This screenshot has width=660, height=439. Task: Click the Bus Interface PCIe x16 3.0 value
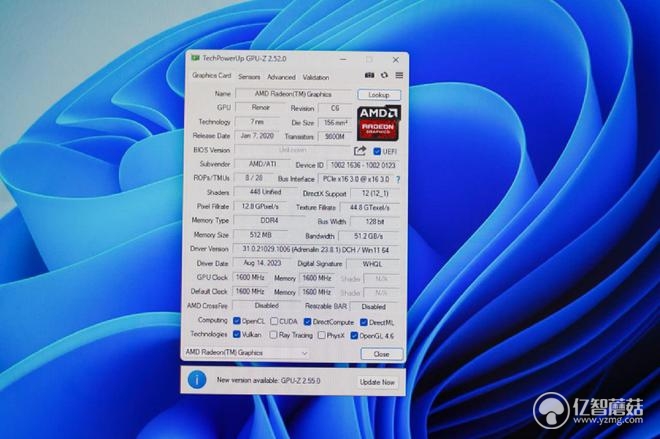click(x=356, y=179)
